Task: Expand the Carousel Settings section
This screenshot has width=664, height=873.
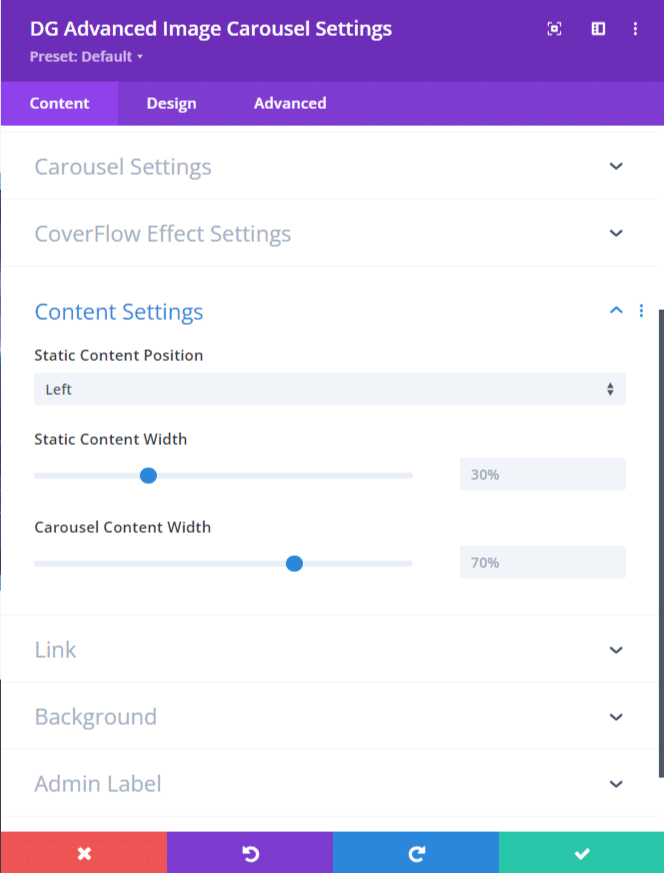Action: pyautogui.click(x=329, y=166)
